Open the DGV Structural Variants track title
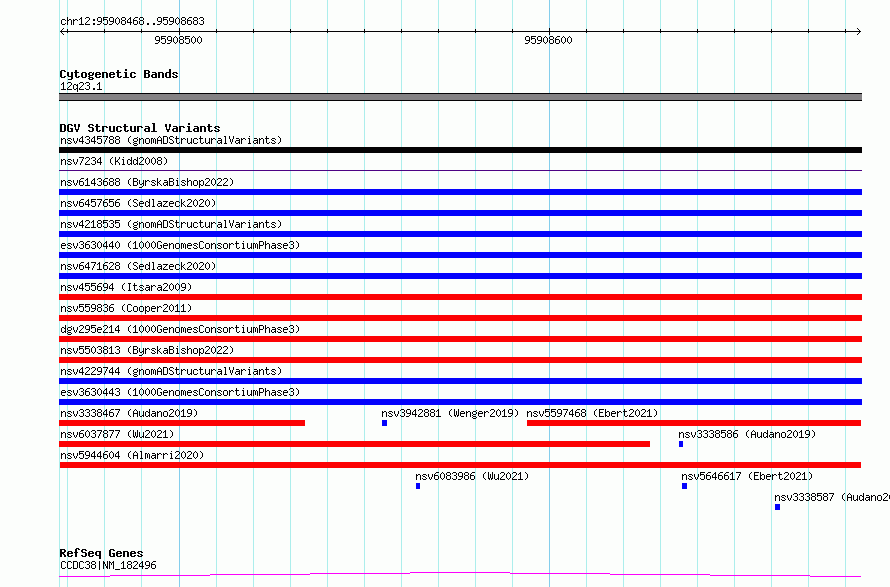The width and height of the screenshot is (890, 587). pos(140,128)
